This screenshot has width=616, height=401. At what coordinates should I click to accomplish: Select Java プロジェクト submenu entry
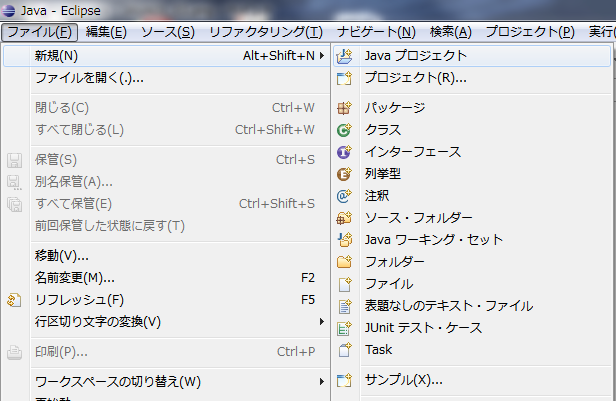pos(473,56)
